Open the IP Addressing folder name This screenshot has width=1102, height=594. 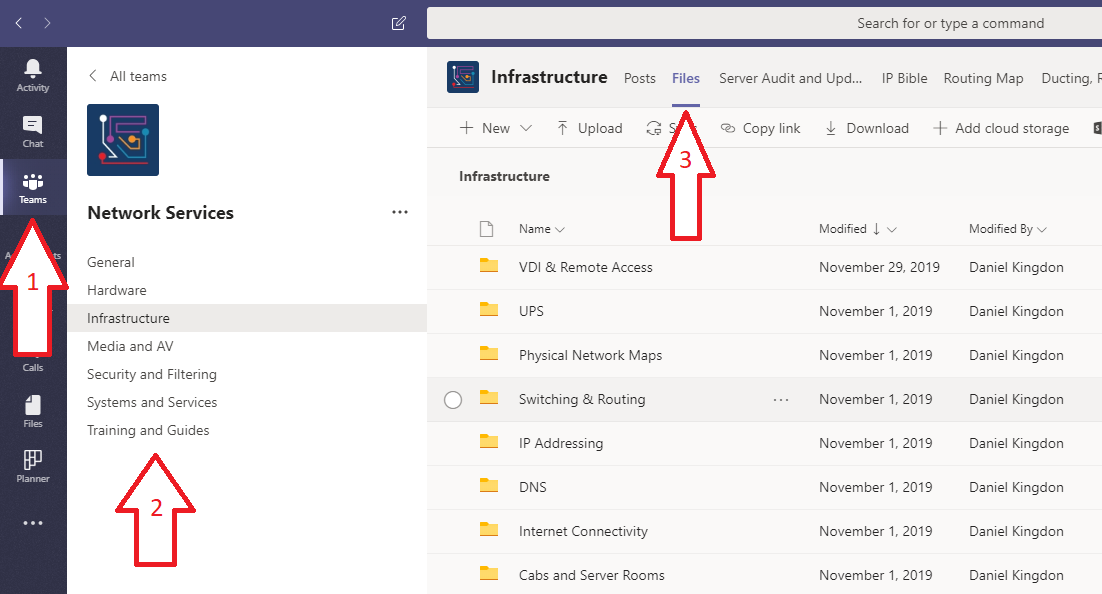(561, 444)
